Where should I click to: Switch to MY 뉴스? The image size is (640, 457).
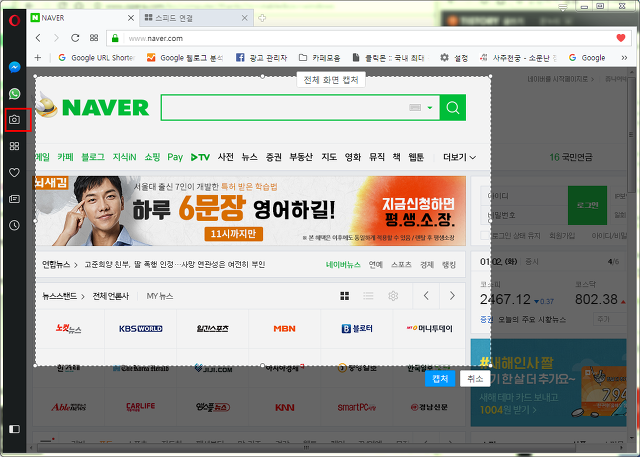(160, 296)
